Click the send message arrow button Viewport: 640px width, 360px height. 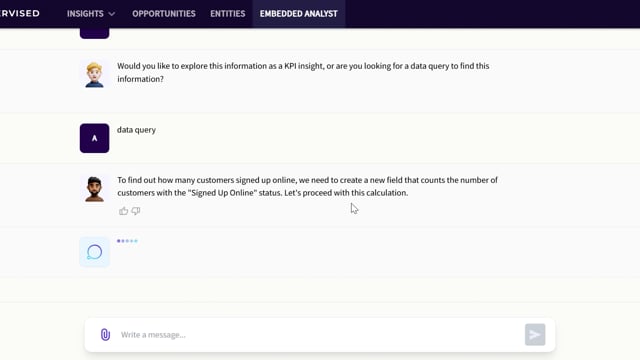pos(535,335)
